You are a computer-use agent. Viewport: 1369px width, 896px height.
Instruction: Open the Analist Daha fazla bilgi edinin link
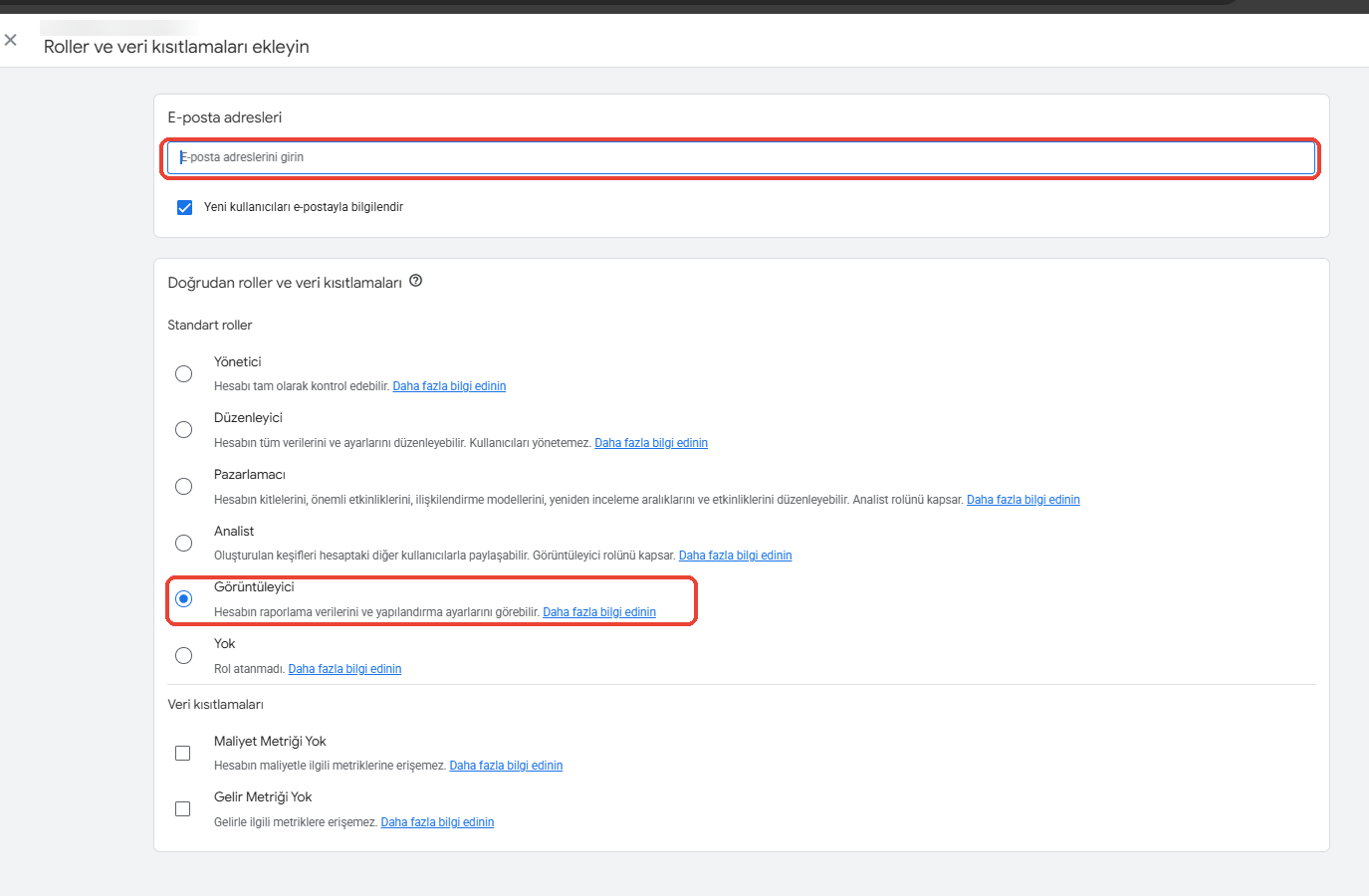[x=736, y=556]
